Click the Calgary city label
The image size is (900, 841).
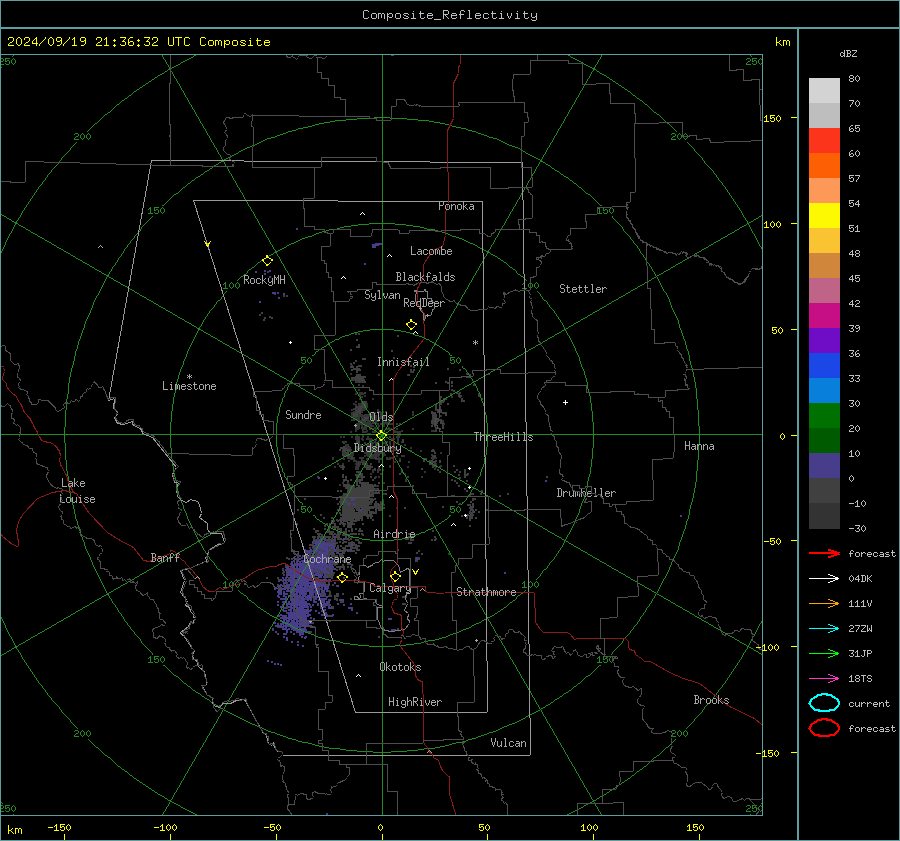[390, 588]
